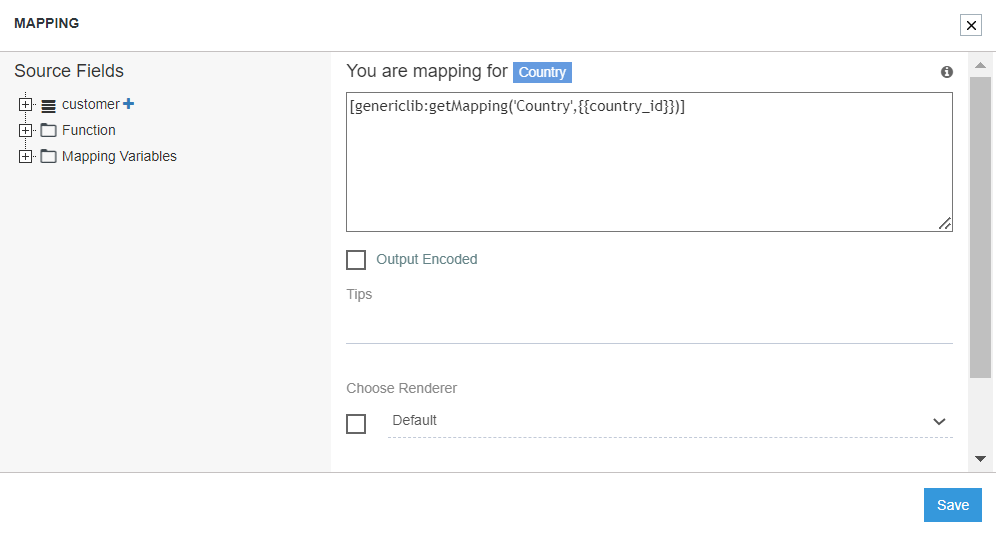Click the Function folder icon
The width and height of the screenshot is (996, 536).
click(x=48, y=130)
